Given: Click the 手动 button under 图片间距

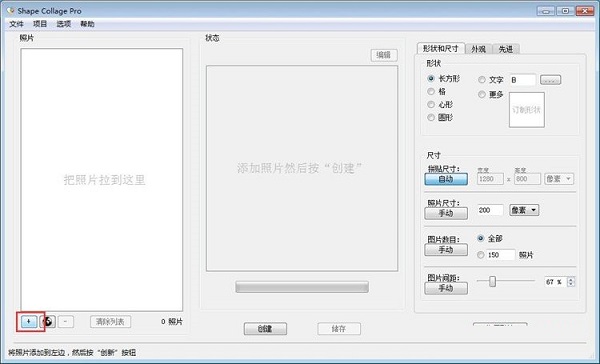Looking at the screenshot, I should point(446,288).
